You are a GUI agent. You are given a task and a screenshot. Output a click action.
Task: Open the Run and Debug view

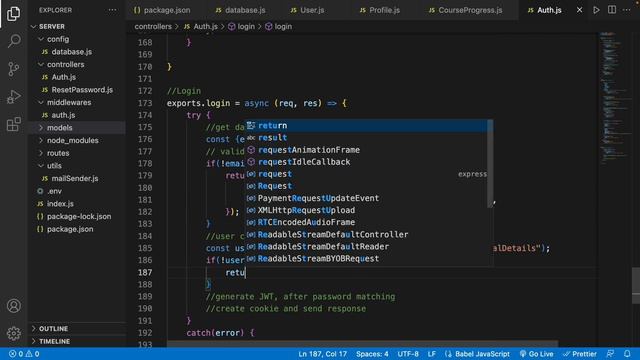[x=13, y=97]
